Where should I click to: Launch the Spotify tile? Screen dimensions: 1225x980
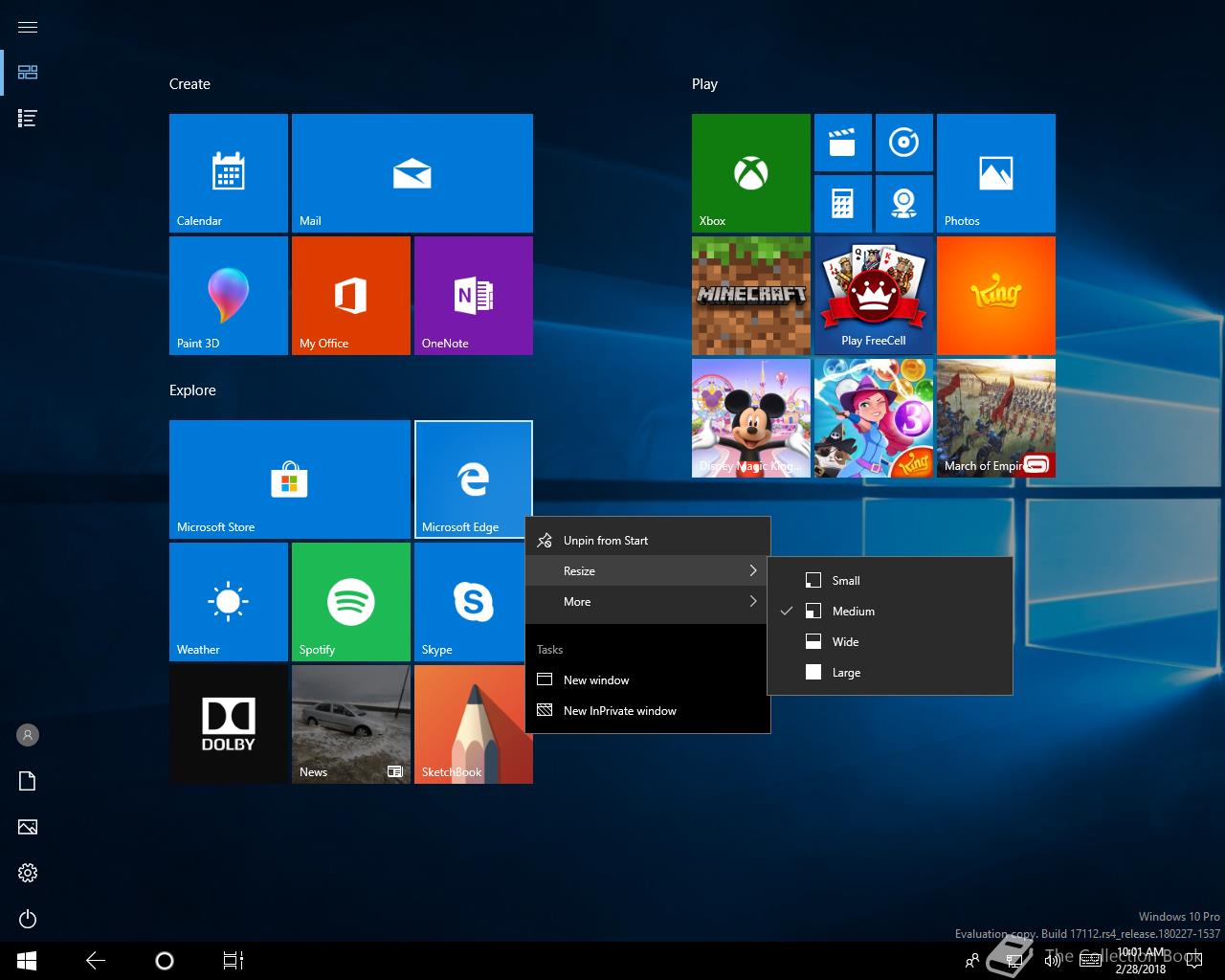(x=351, y=602)
